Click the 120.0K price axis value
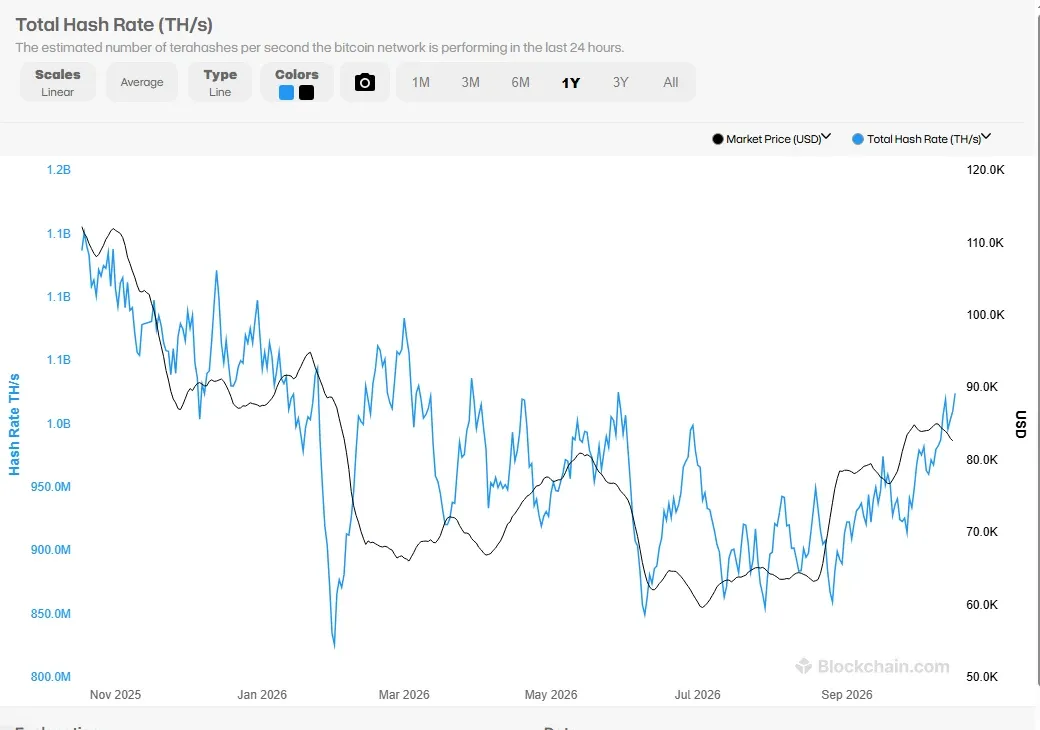Viewport: 1040px width, 730px height. pyautogui.click(x=985, y=170)
